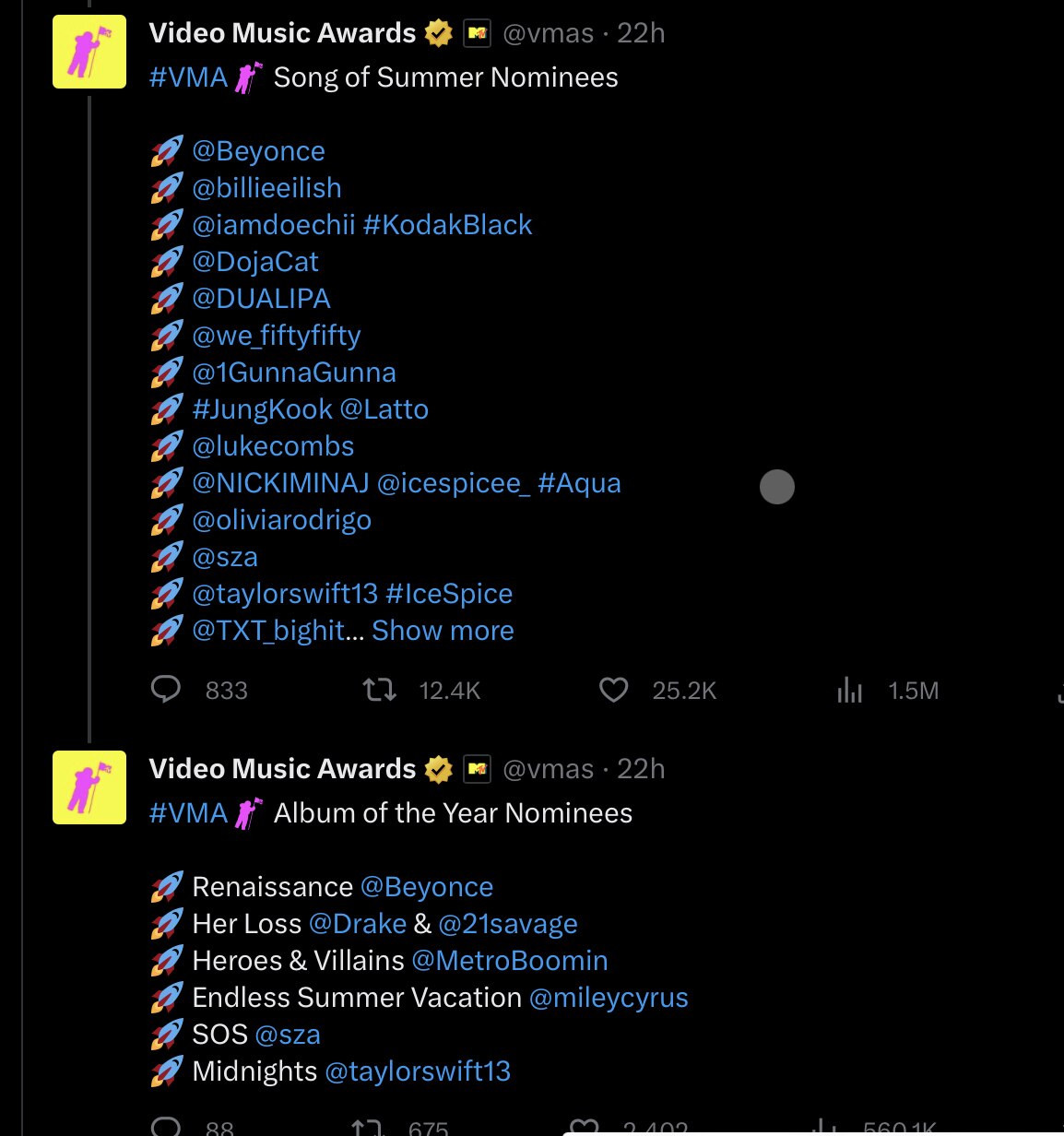Open @billieeilish profile mention
This screenshot has height=1136, width=1064.
point(266,188)
